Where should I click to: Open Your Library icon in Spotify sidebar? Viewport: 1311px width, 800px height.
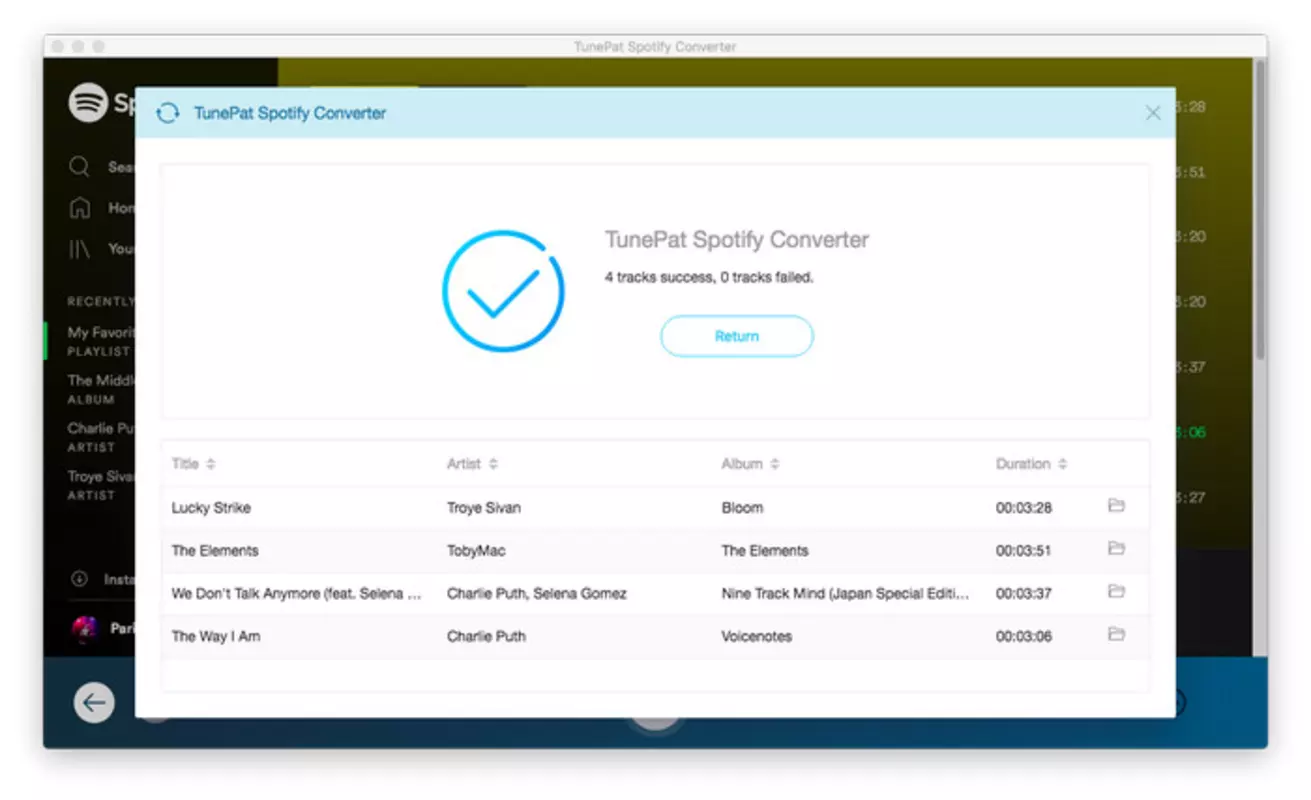(79, 249)
